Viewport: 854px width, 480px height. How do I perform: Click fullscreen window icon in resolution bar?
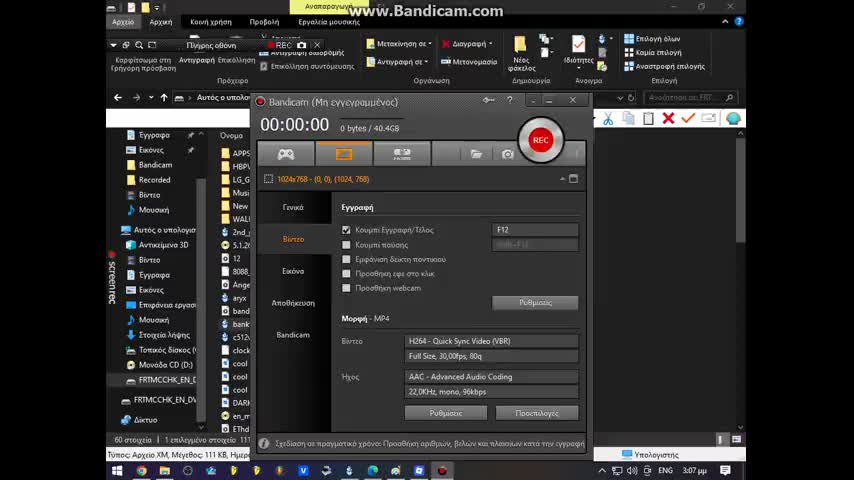574,179
